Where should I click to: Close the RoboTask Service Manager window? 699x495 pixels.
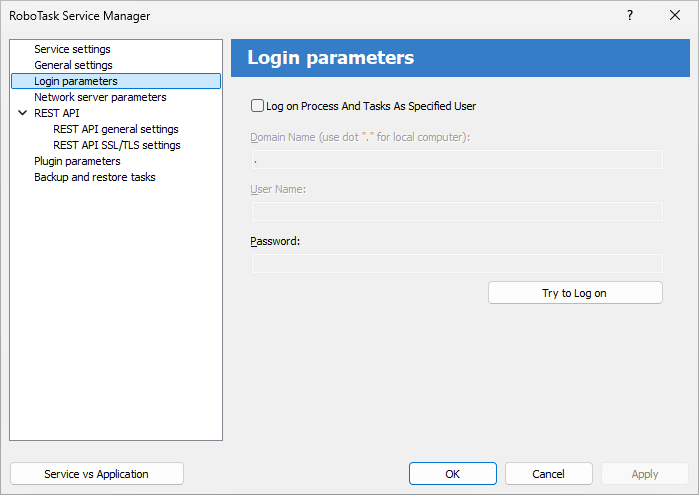pos(675,16)
